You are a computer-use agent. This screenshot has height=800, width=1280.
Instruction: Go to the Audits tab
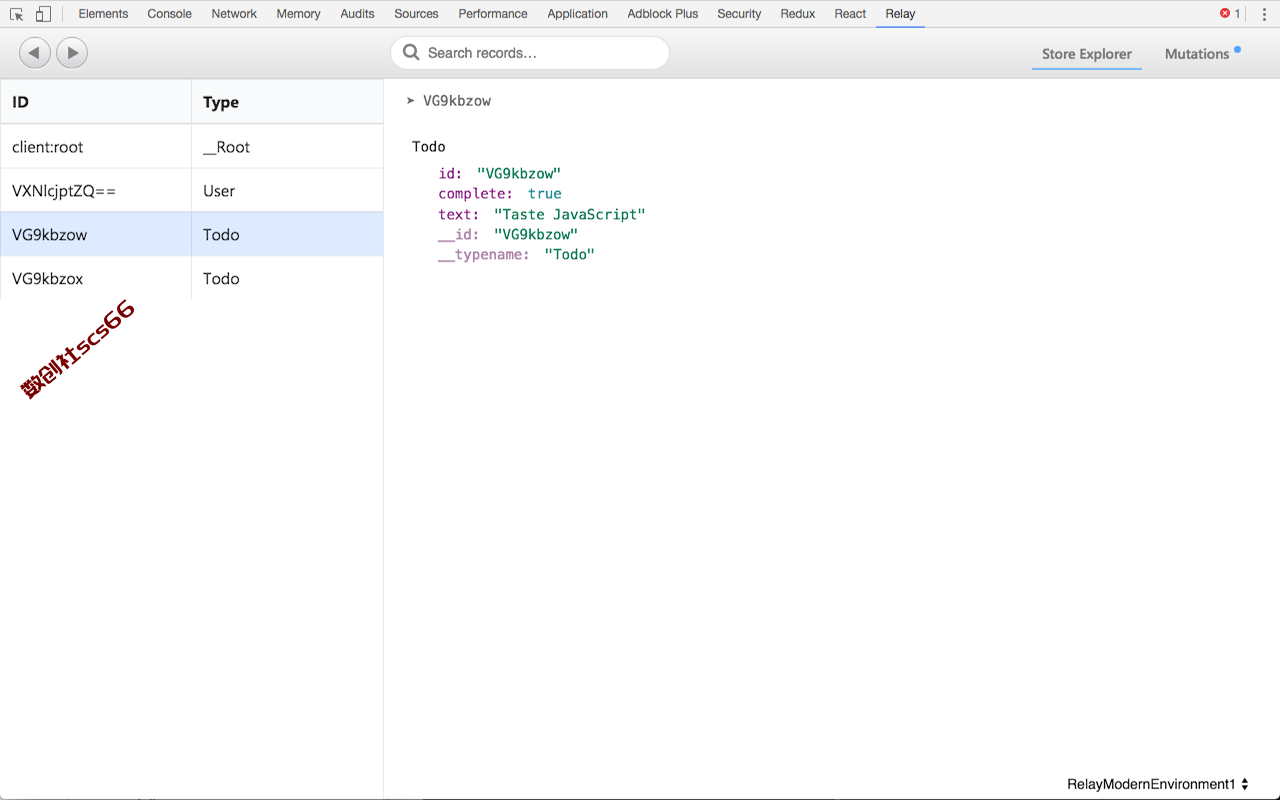point(357,14)
